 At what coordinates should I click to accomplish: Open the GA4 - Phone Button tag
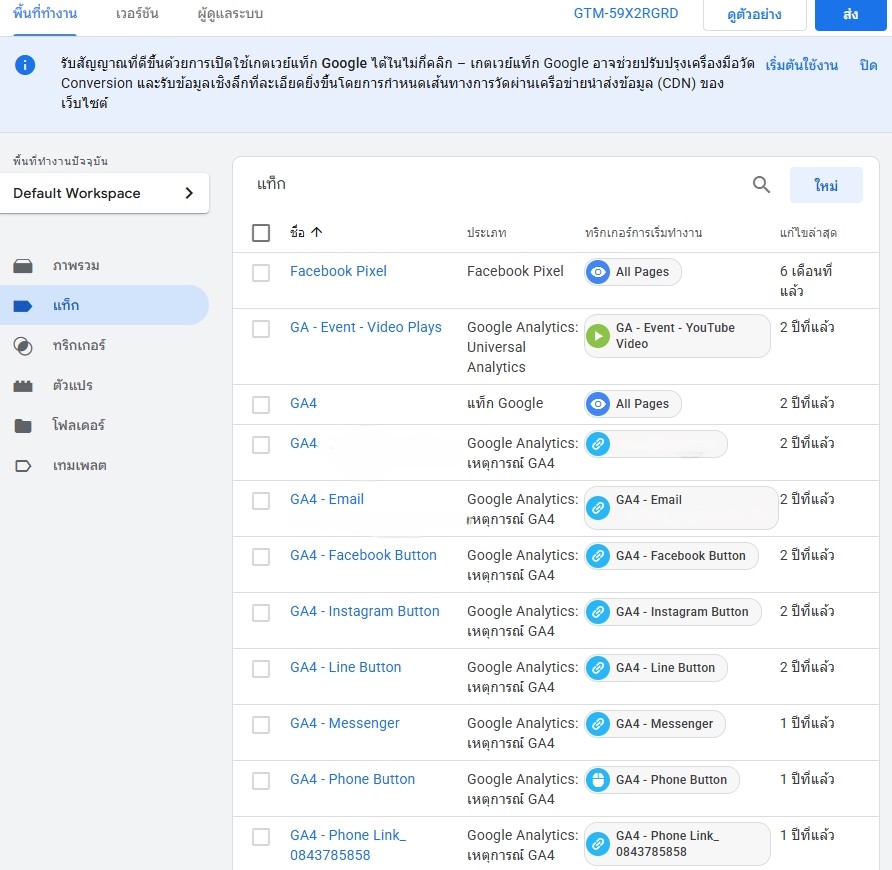pos(353,780)
